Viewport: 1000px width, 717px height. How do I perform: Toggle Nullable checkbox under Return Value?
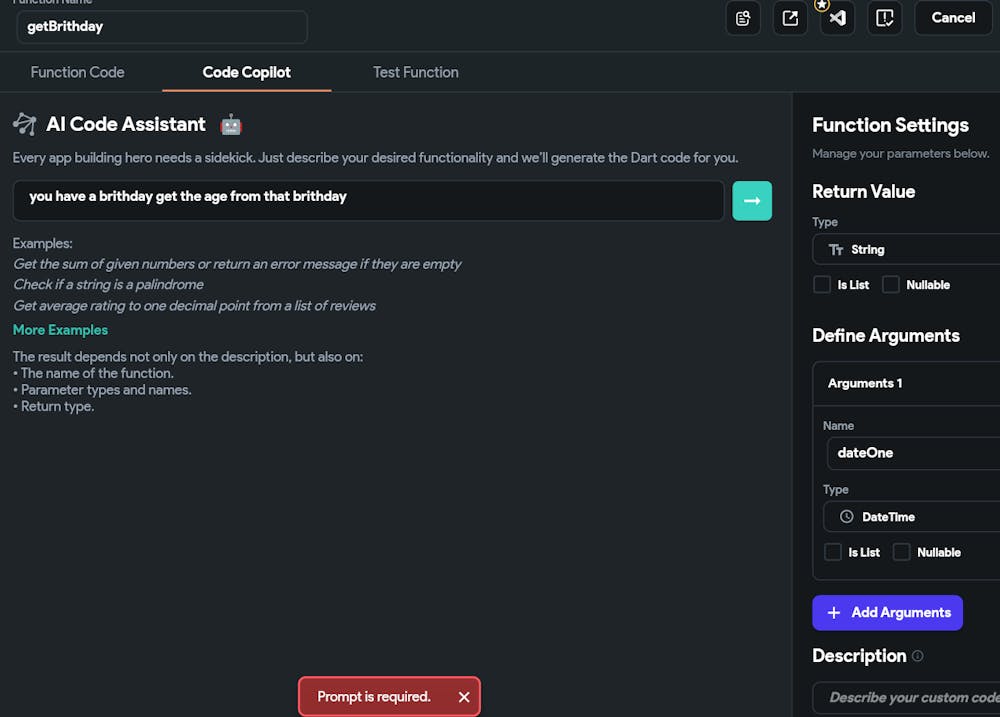tap(890, 285)
